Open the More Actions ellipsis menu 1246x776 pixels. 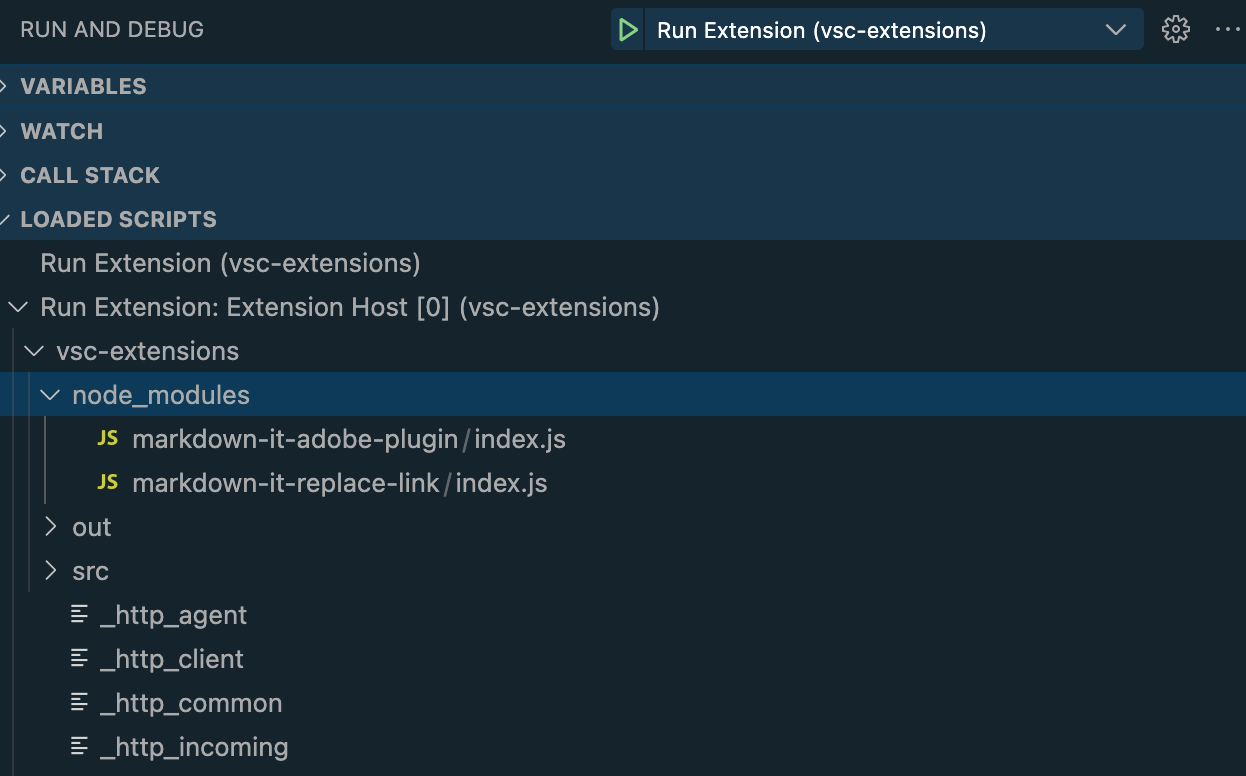tap(1227, 30)
